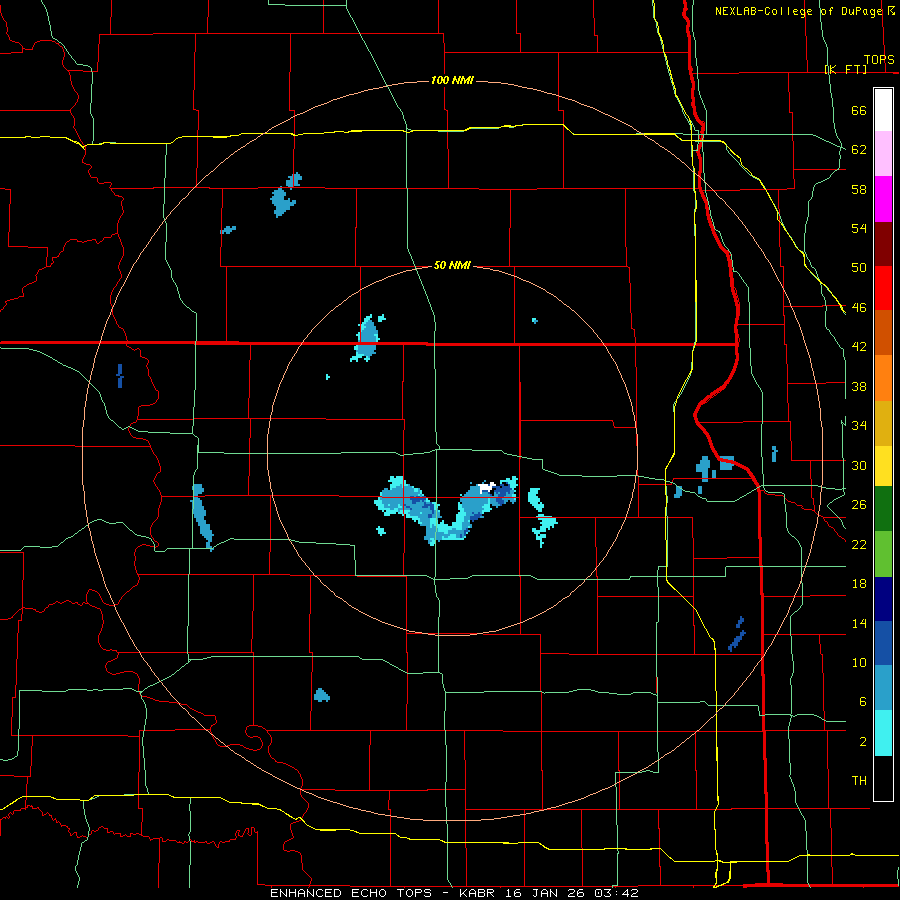Select the bright red legend swatch
The width and height of the screenshot is (900, 900).
883,288
